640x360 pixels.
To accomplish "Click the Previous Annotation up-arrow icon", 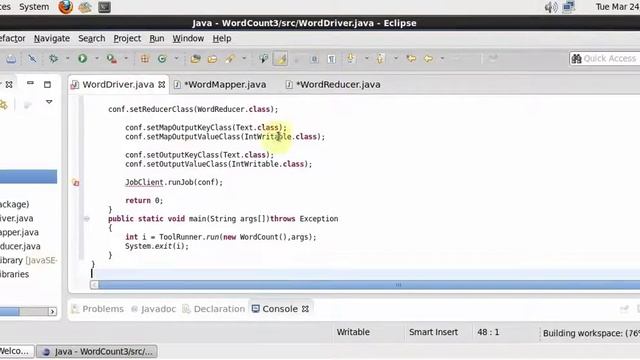I will [x=380, y=59].
